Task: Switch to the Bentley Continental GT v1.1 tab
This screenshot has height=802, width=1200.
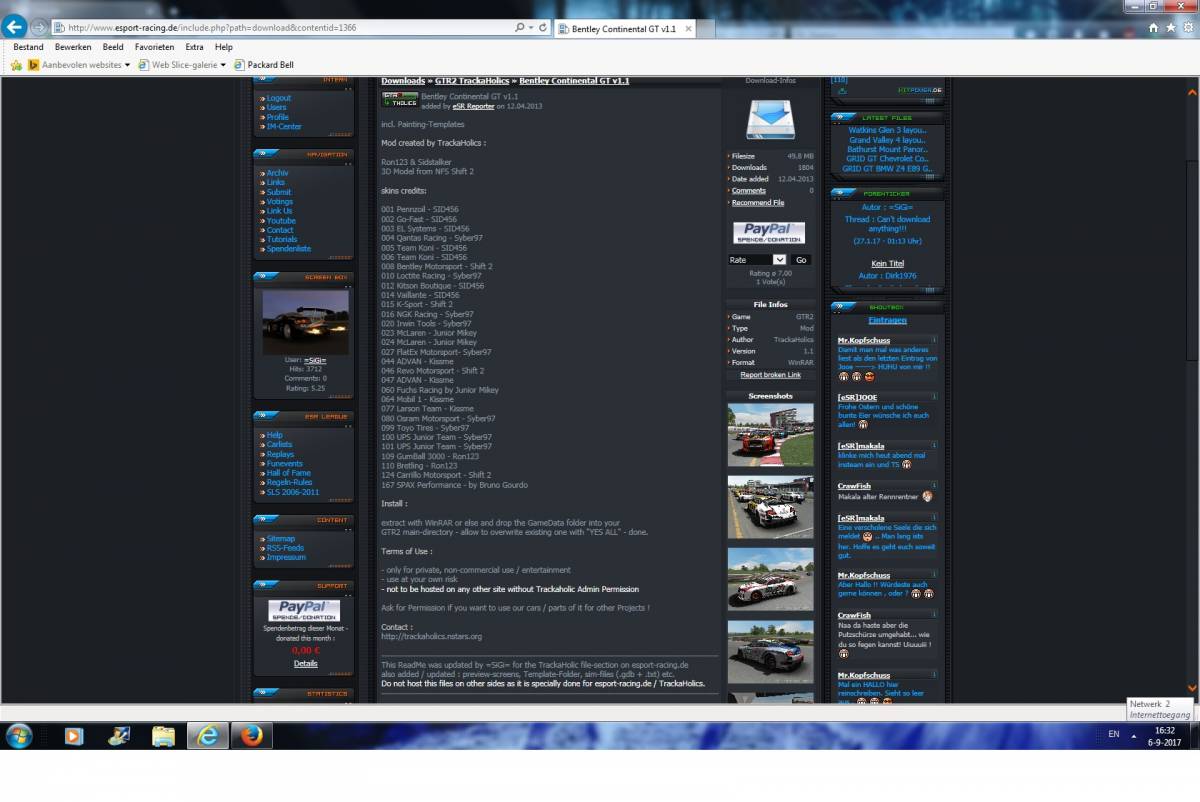Action: [x=623, y=29]
